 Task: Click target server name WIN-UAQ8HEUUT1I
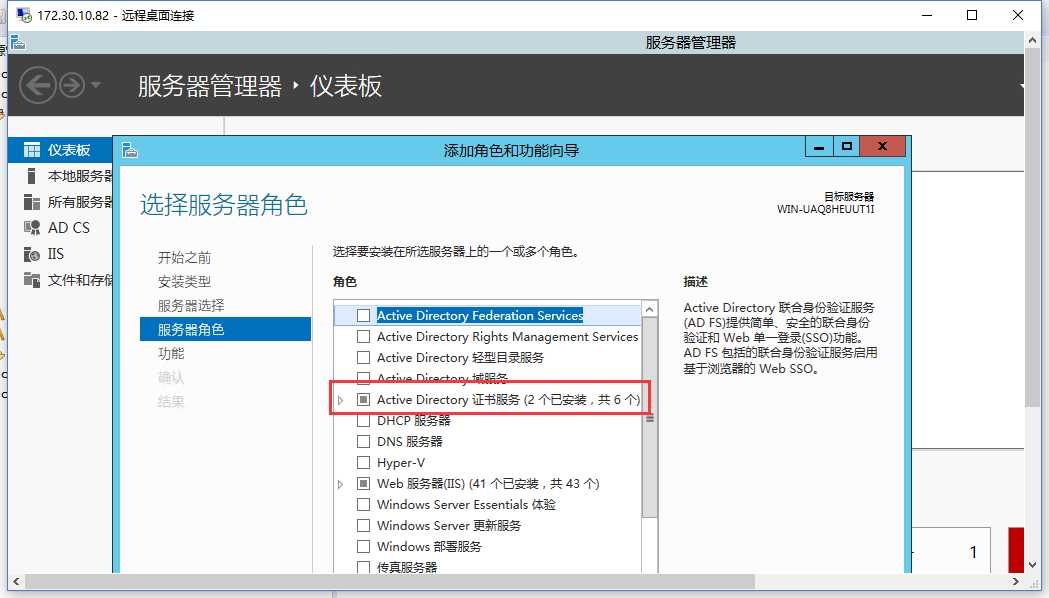[826, 209]
